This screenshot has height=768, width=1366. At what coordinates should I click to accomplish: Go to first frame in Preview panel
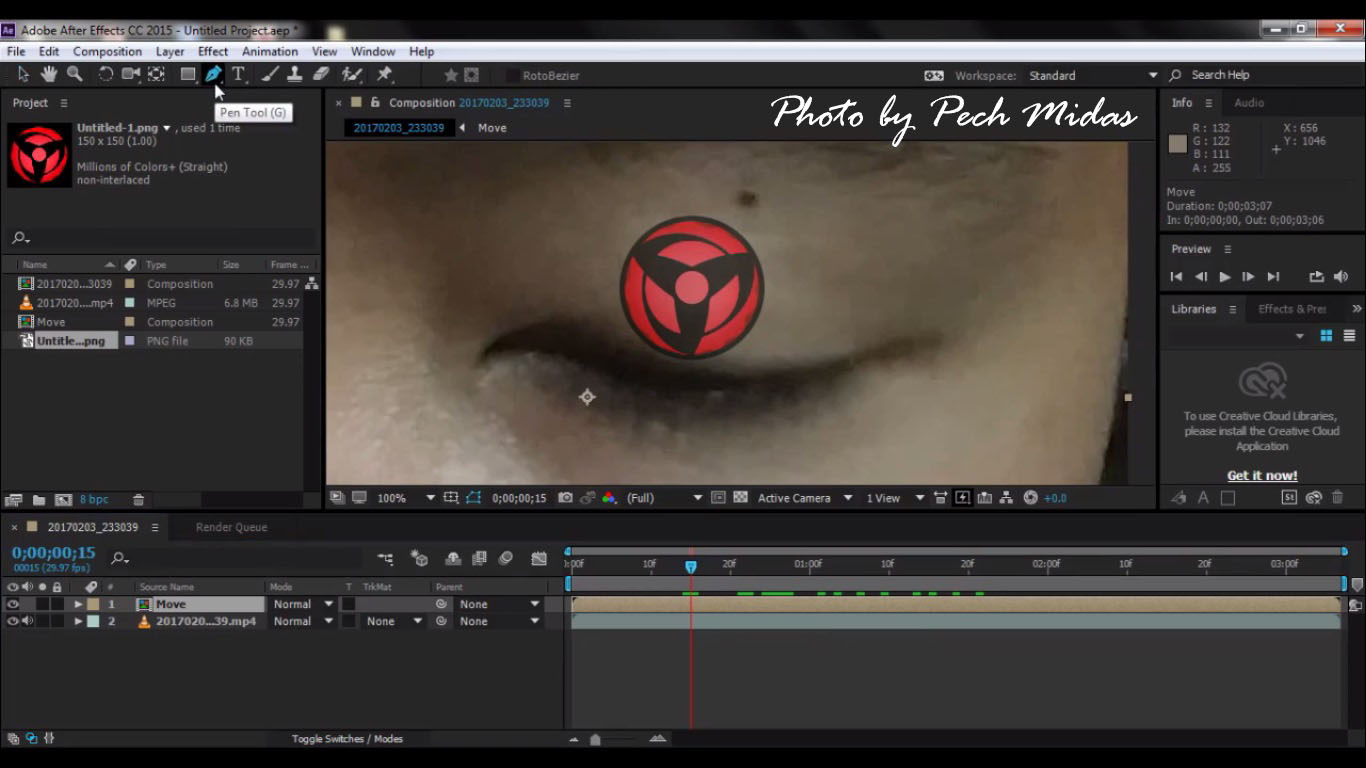pos(1177,277)
